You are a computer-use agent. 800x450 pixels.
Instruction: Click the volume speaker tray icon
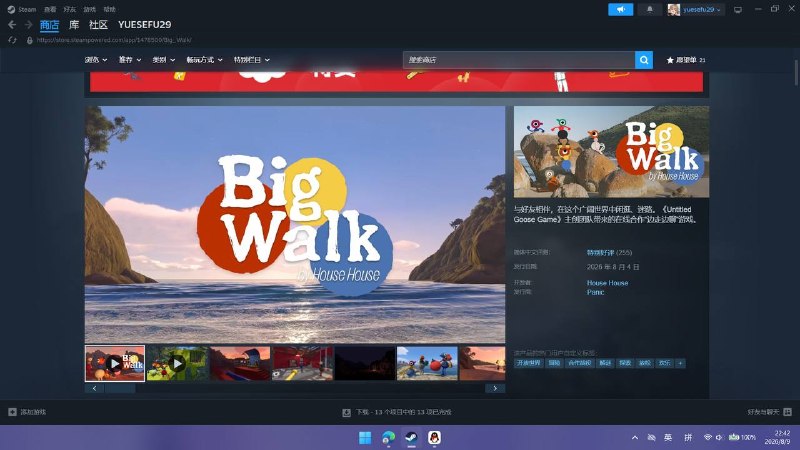719,438
